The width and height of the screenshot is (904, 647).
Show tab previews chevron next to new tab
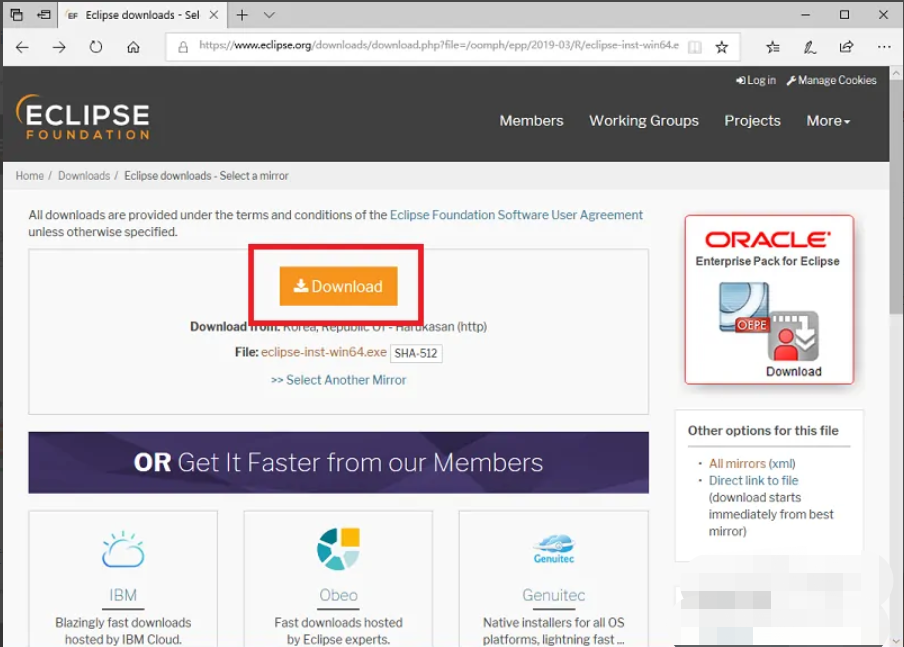pos(269,15)
